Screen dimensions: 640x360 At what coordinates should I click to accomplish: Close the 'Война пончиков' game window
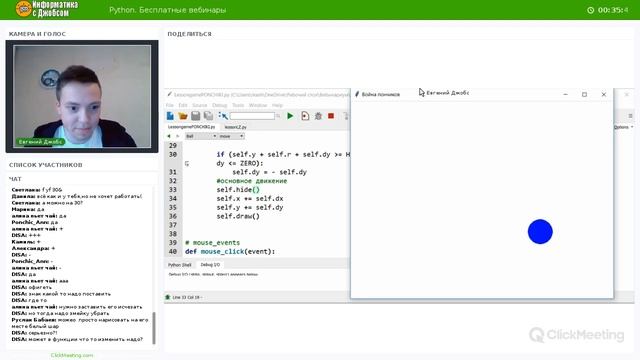point(604,94)
